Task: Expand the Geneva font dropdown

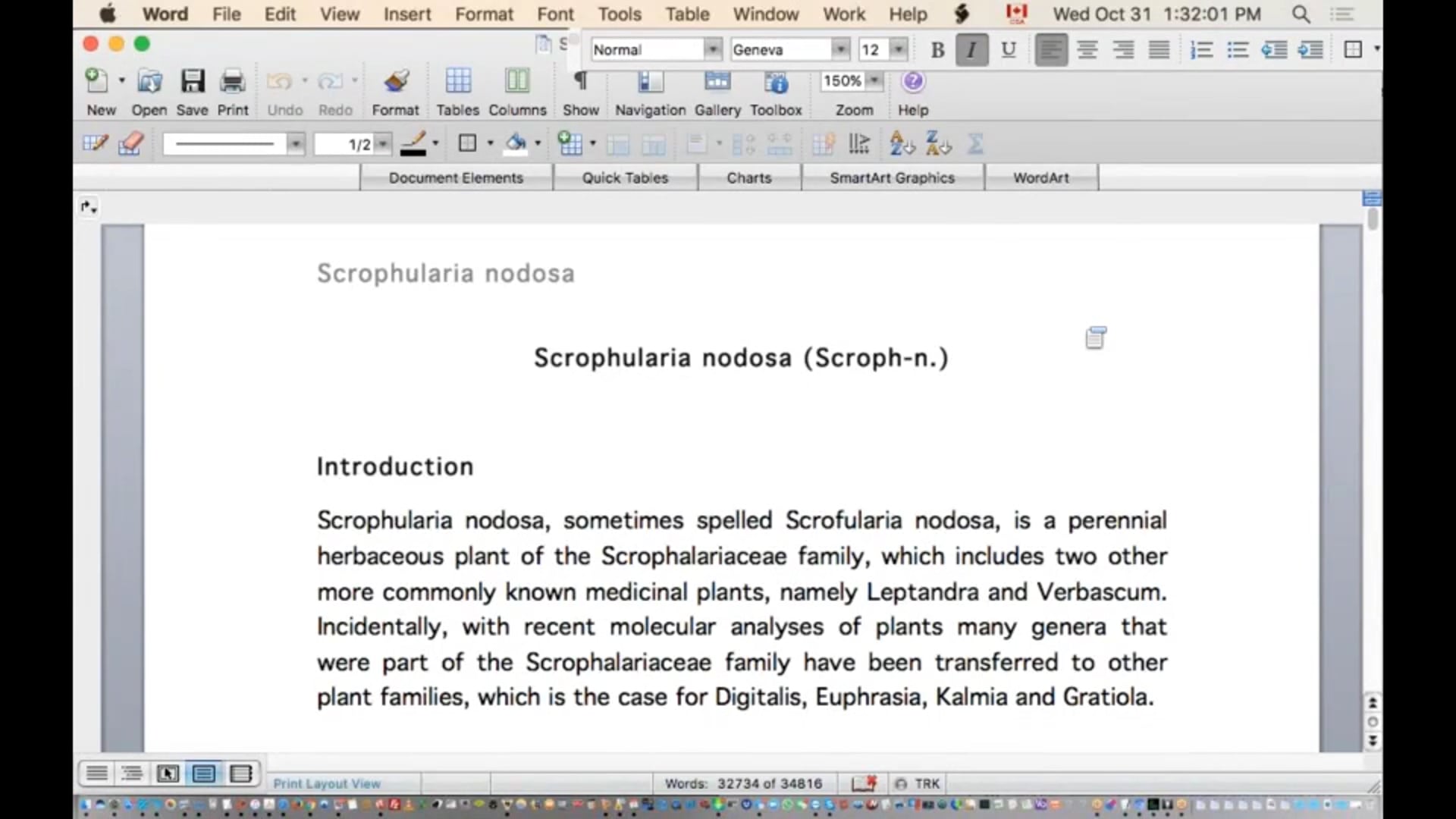Action: (x=839, y=50)
